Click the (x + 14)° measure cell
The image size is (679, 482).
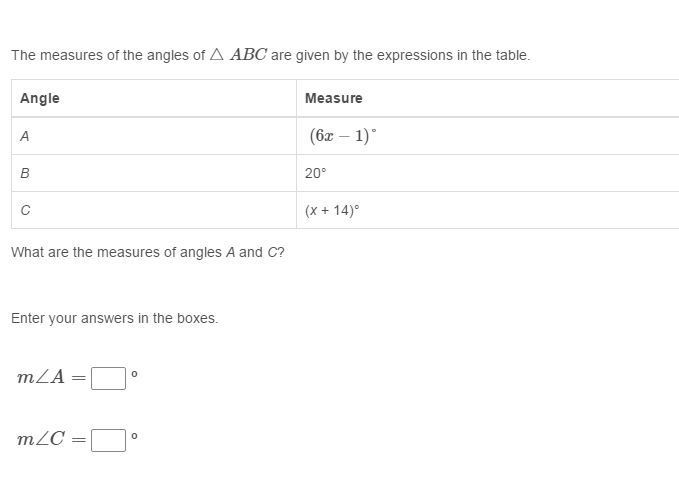332,210
